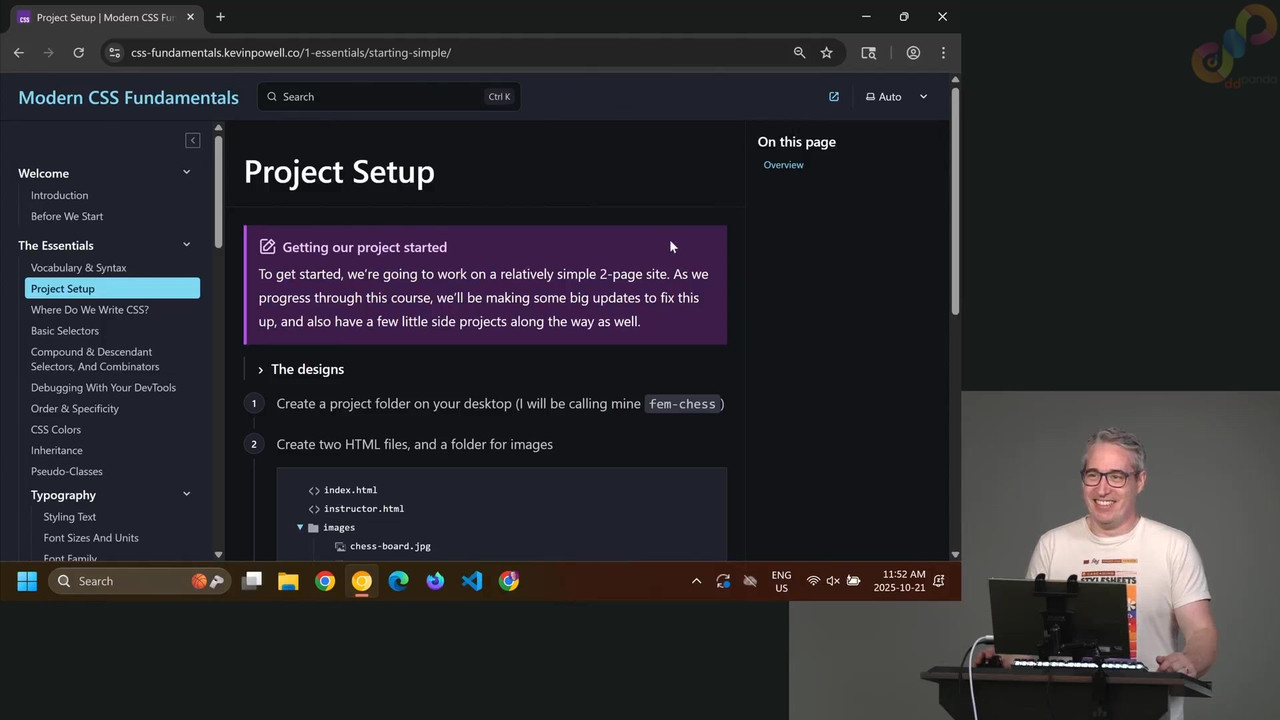The width and height of the screenshot is (1280, 720).
Task: Click the fem-chess inline code
Action: (x=683, y=404)
